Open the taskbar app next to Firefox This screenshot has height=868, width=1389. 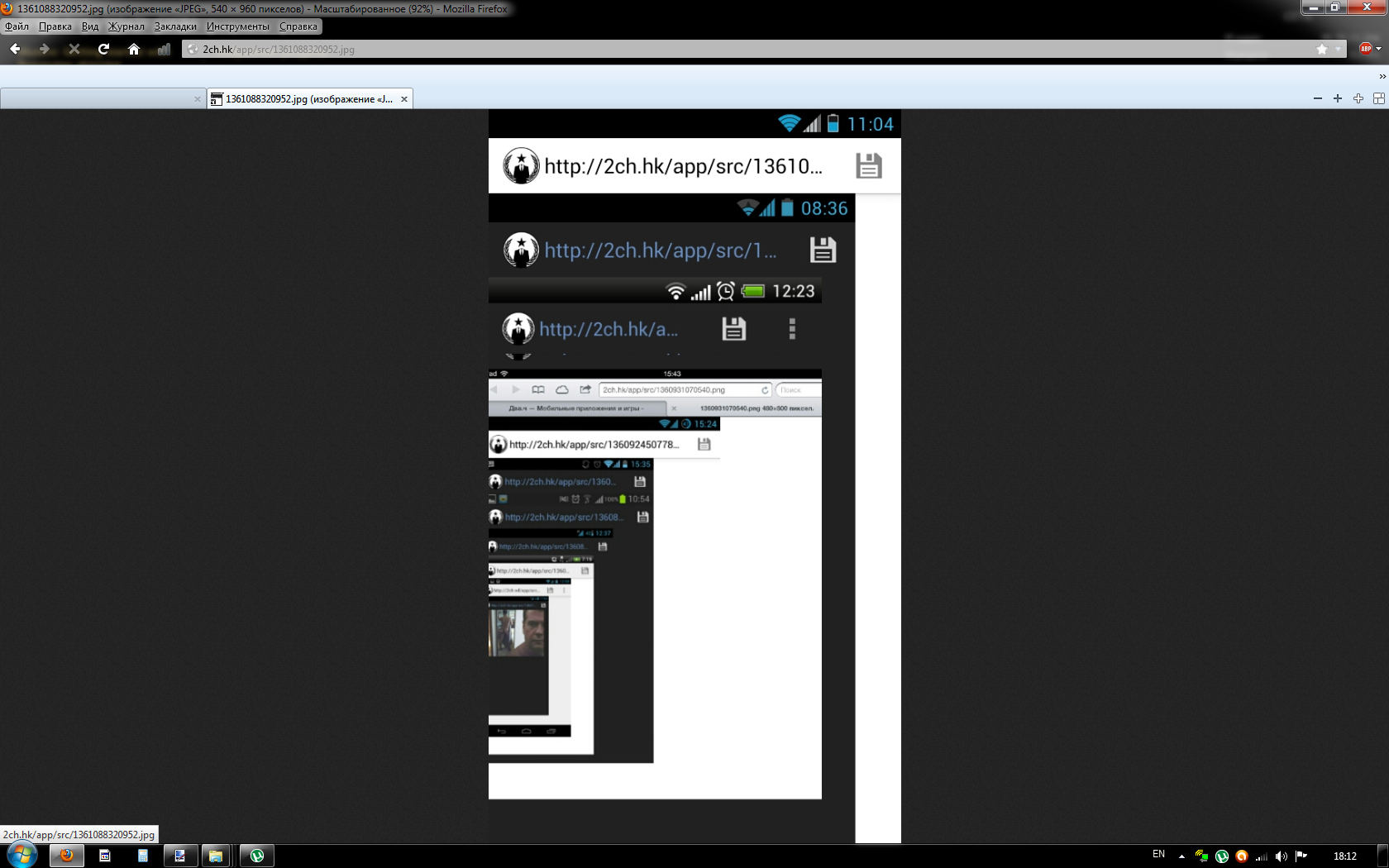105,856
